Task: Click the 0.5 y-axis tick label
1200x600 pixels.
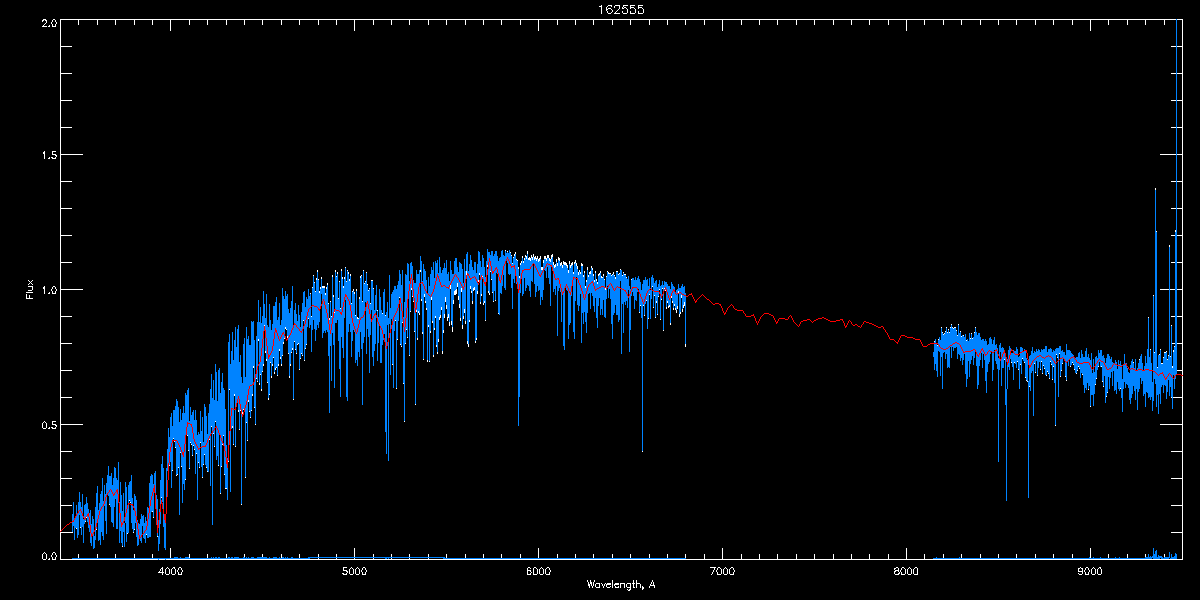Action: pos(47,423)
